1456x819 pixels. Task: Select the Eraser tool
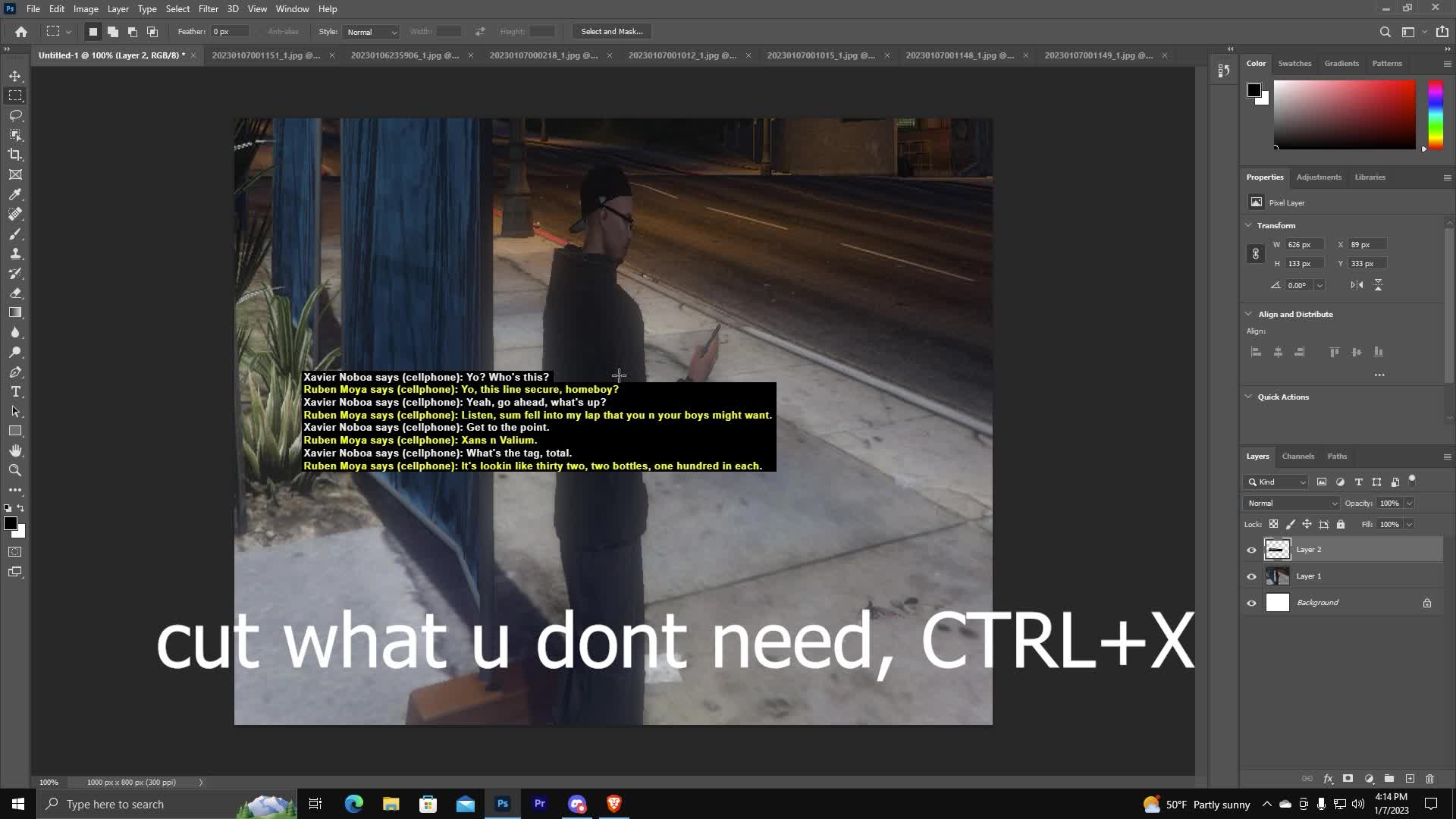pos(15,293)
